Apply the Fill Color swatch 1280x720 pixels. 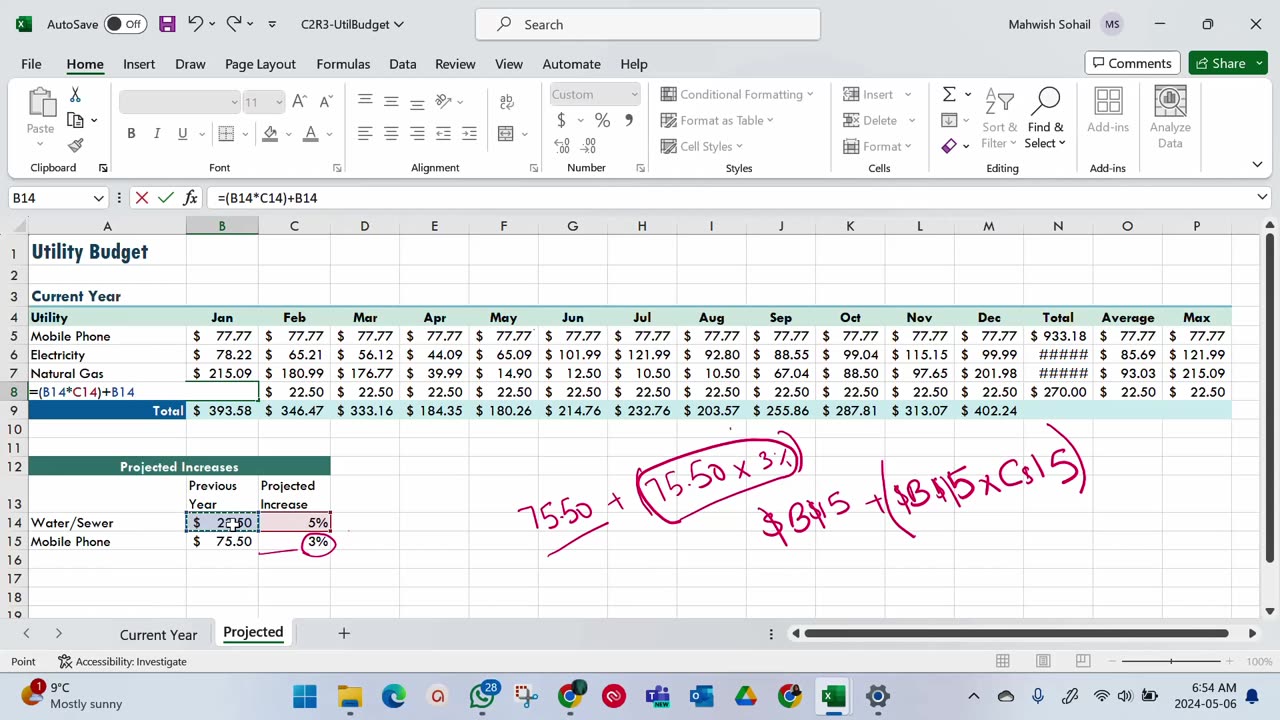pyautogui.click(x=270, y=134)
